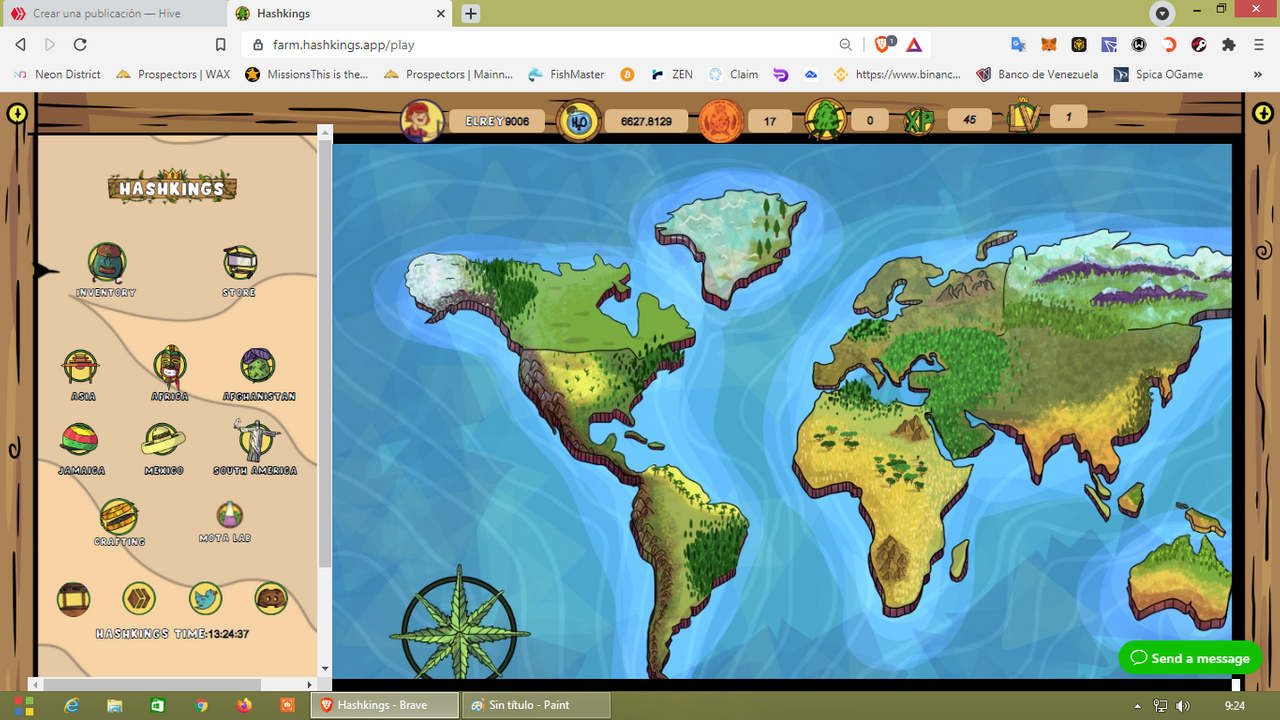Open the Spica OGame bookmark
Image resolution: width=1280 pixels, height=720 pixels.
point(1158,74)
